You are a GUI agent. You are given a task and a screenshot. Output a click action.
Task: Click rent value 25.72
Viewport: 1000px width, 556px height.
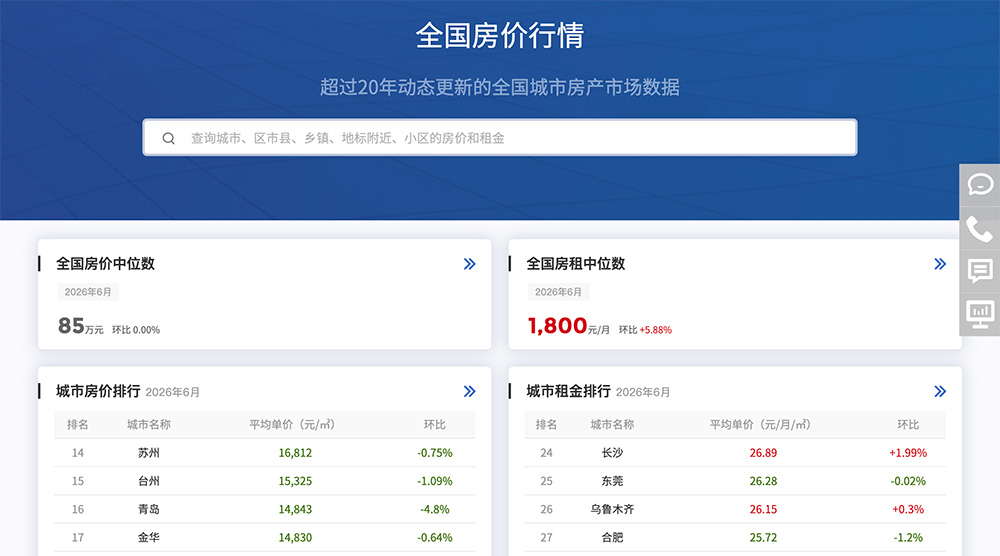pos(763,537)
